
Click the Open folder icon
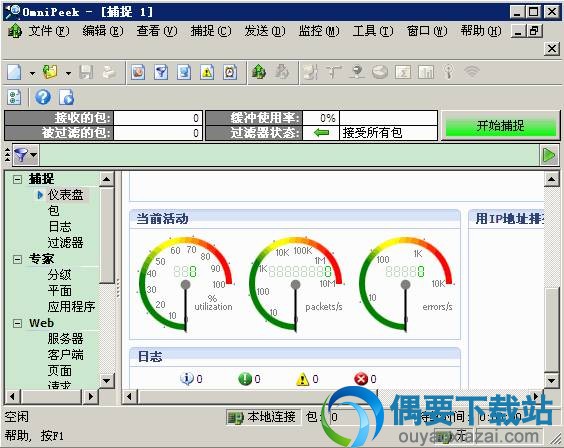coord(50,72)
